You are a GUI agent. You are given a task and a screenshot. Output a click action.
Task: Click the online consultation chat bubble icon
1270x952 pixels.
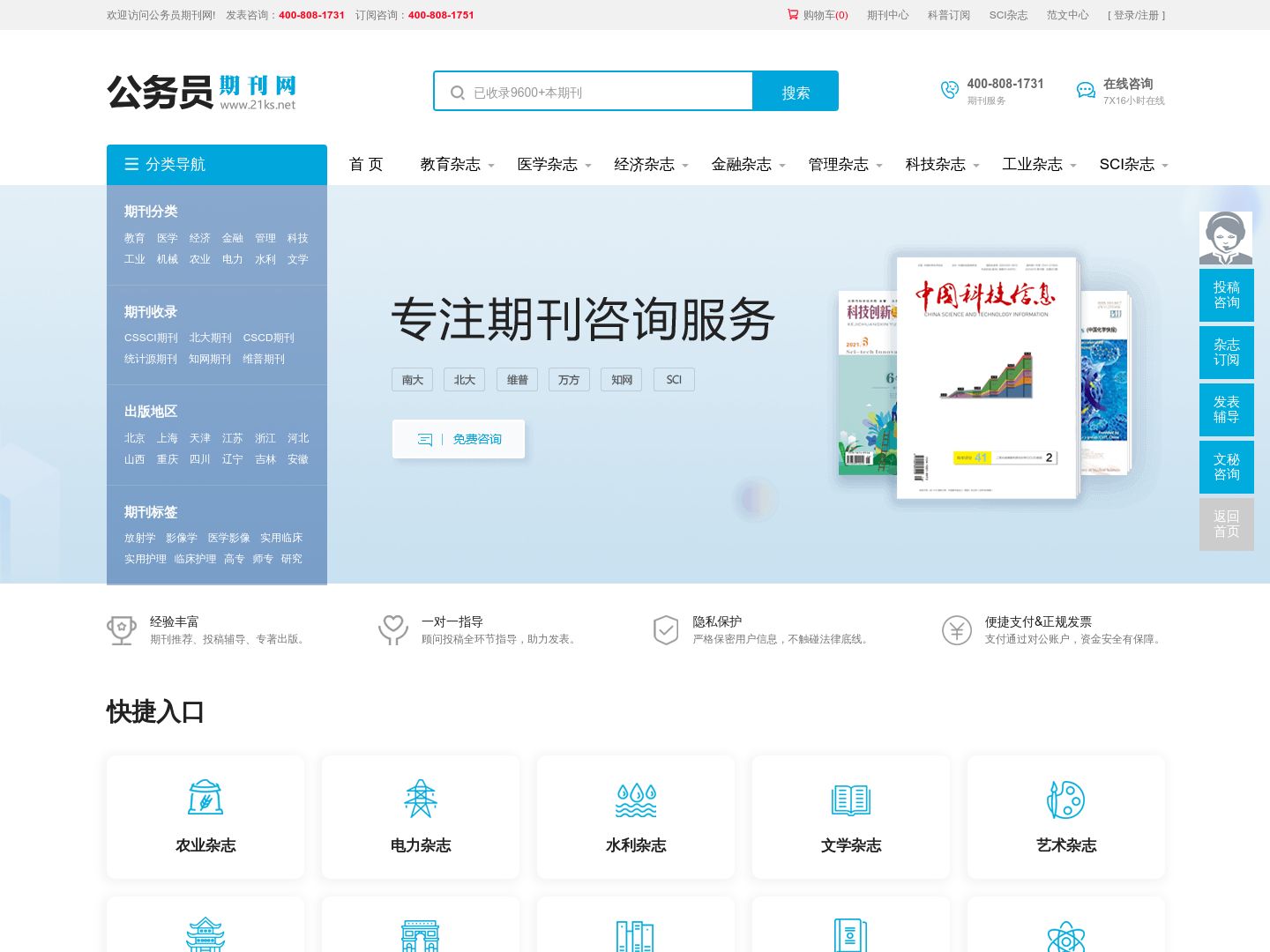click(1086, 90)
